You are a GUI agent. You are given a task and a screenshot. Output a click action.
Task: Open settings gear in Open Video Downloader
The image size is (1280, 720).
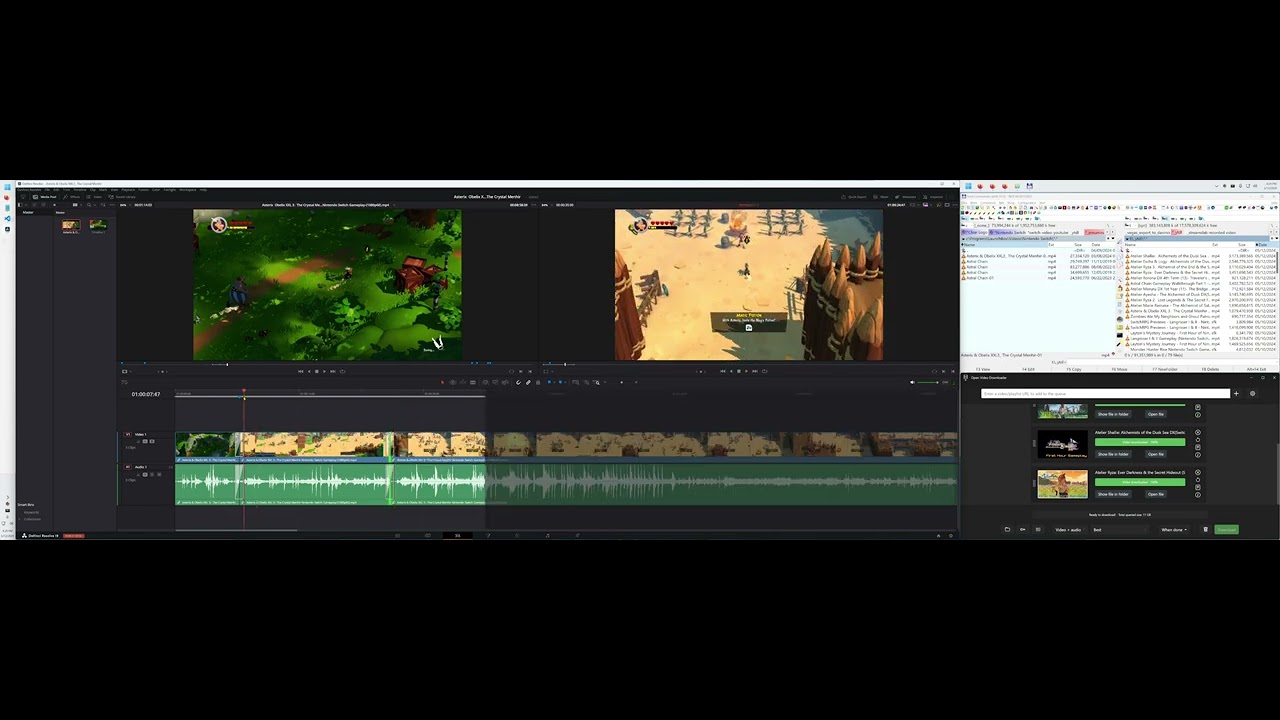click(x=1252, y=393)
